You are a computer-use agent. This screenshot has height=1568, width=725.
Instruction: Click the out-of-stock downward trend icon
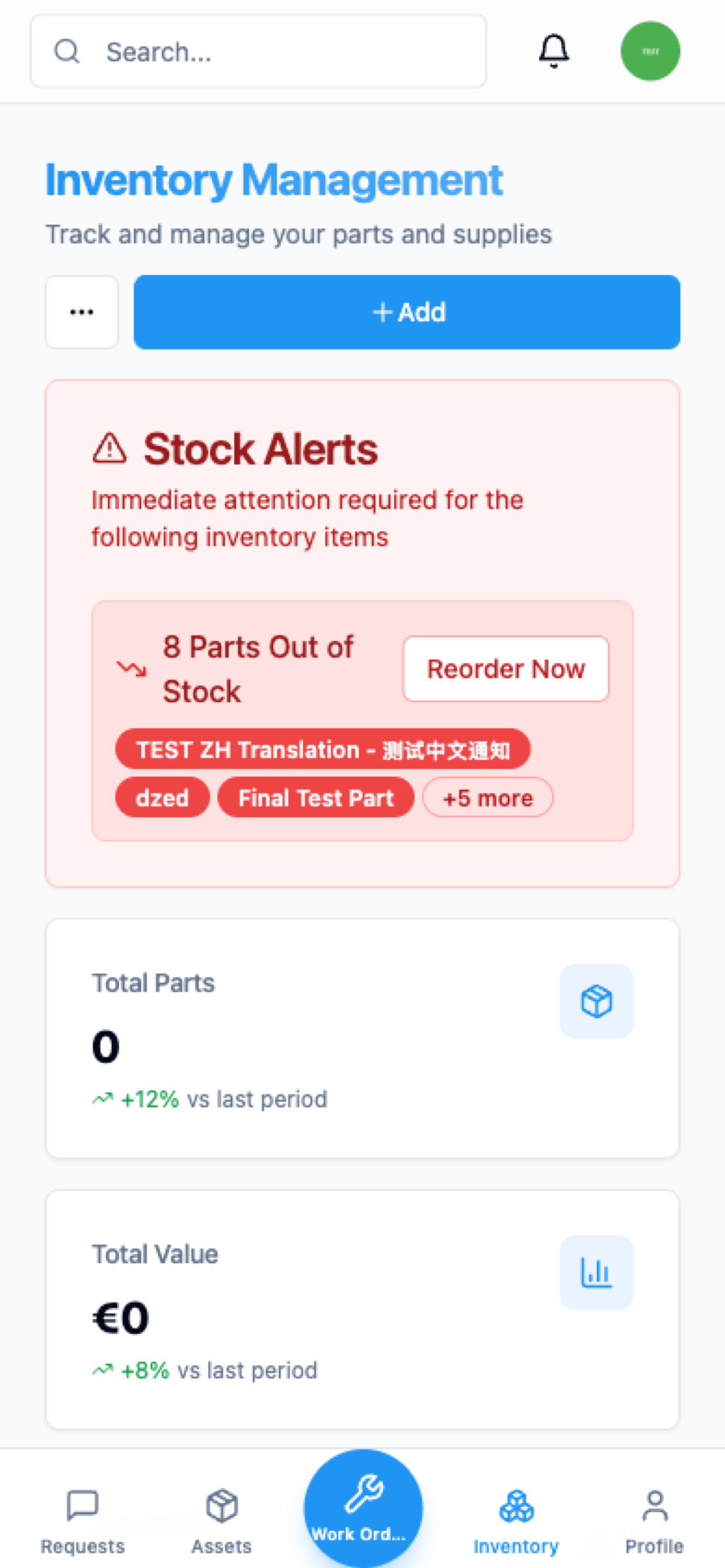pos(132,669)
